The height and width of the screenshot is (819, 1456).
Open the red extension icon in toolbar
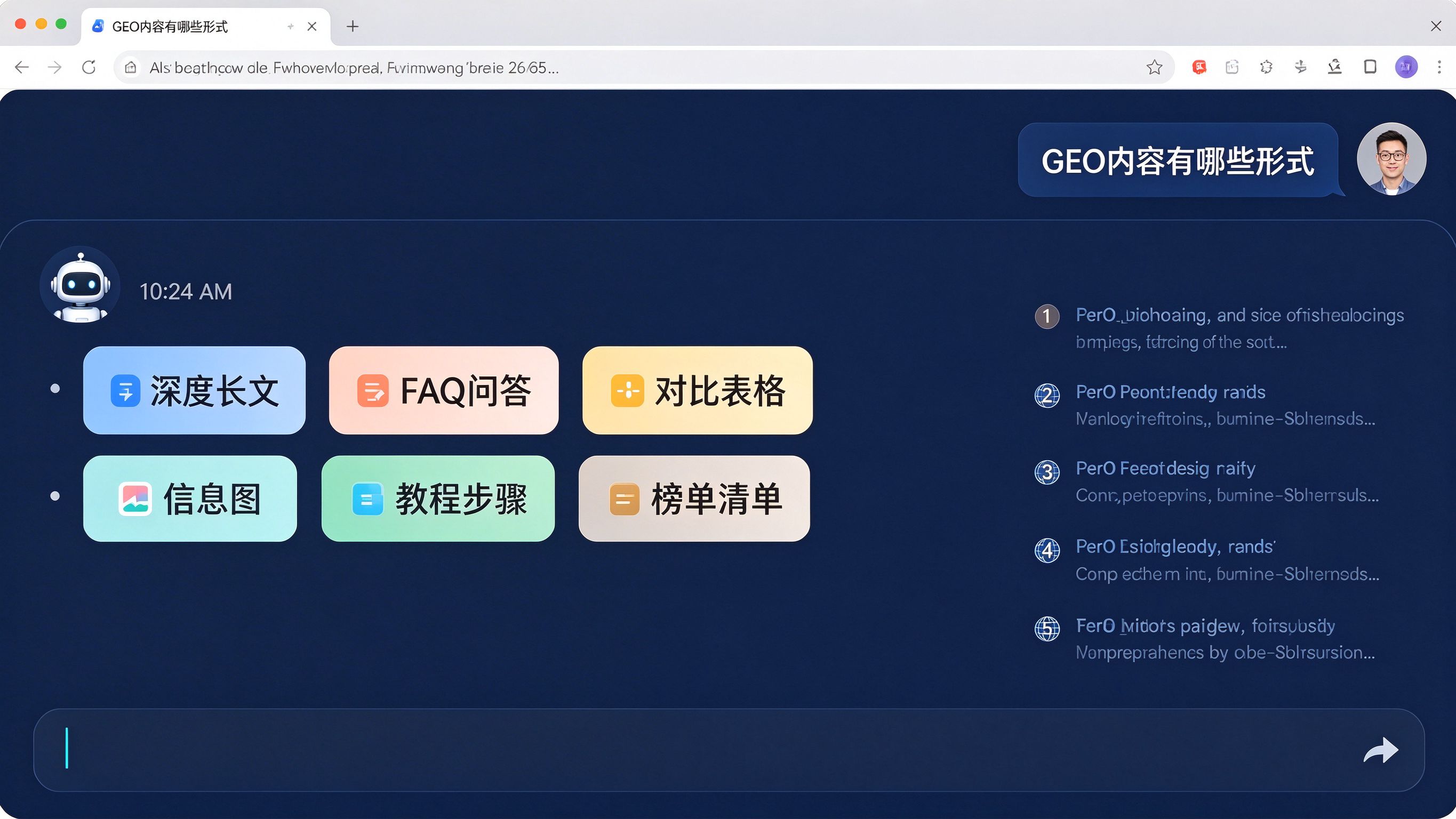tap(1199, 67)
